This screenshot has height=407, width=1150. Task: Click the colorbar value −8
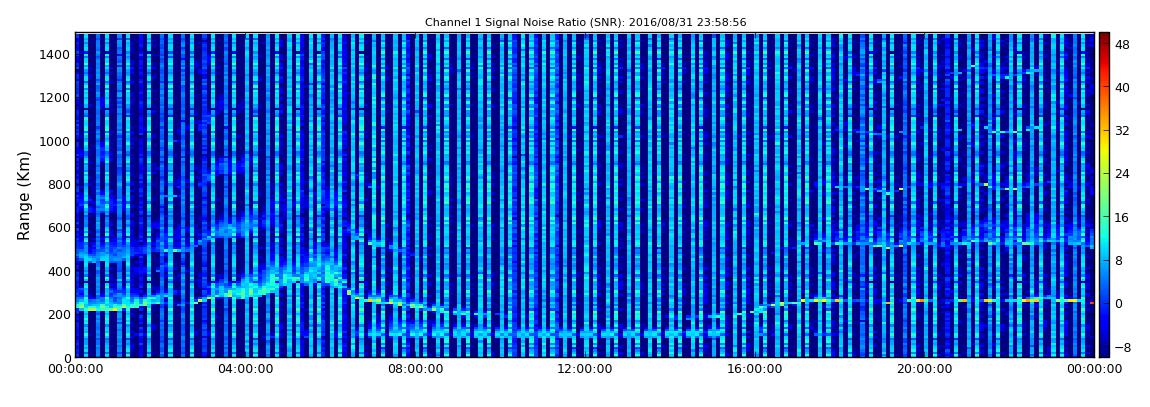[1121, 347]
